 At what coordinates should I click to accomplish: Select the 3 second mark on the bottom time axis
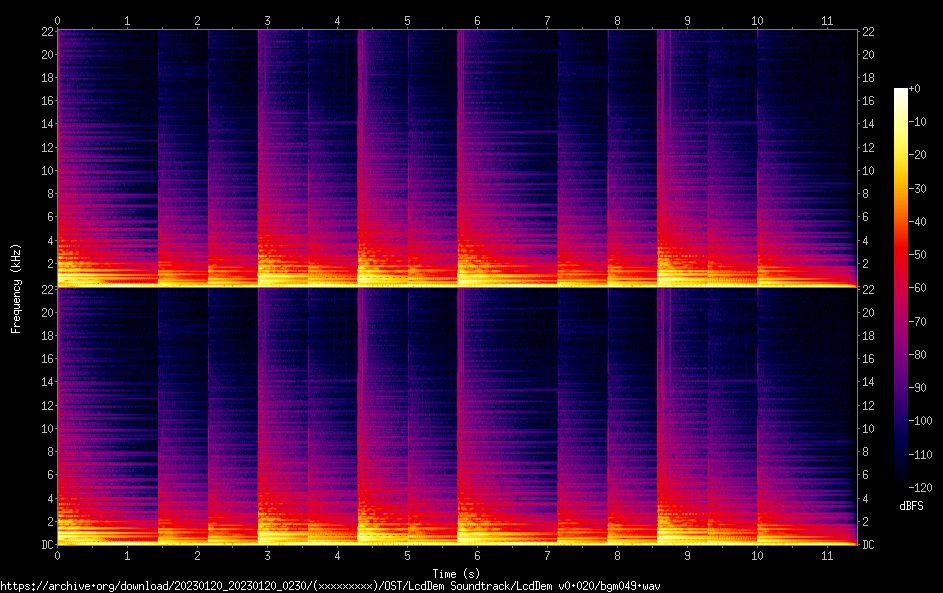pos(267,555)
